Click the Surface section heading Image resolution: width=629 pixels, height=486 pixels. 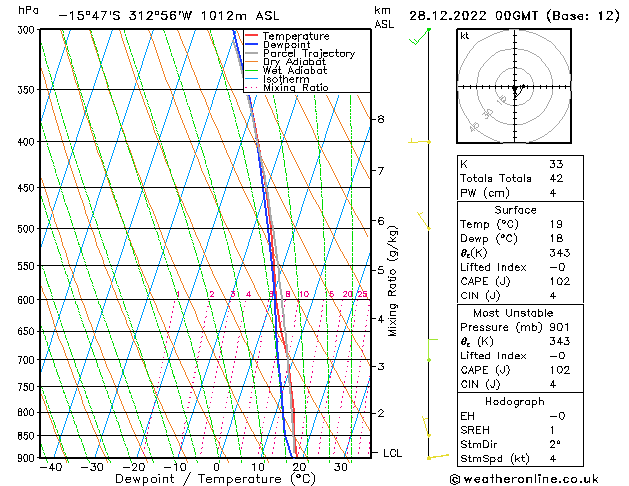515,210
